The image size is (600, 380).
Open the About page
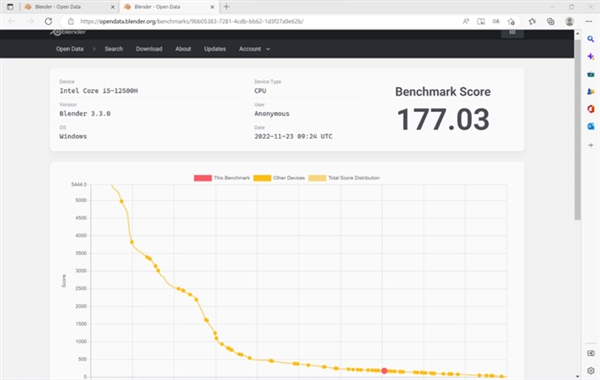183,49
